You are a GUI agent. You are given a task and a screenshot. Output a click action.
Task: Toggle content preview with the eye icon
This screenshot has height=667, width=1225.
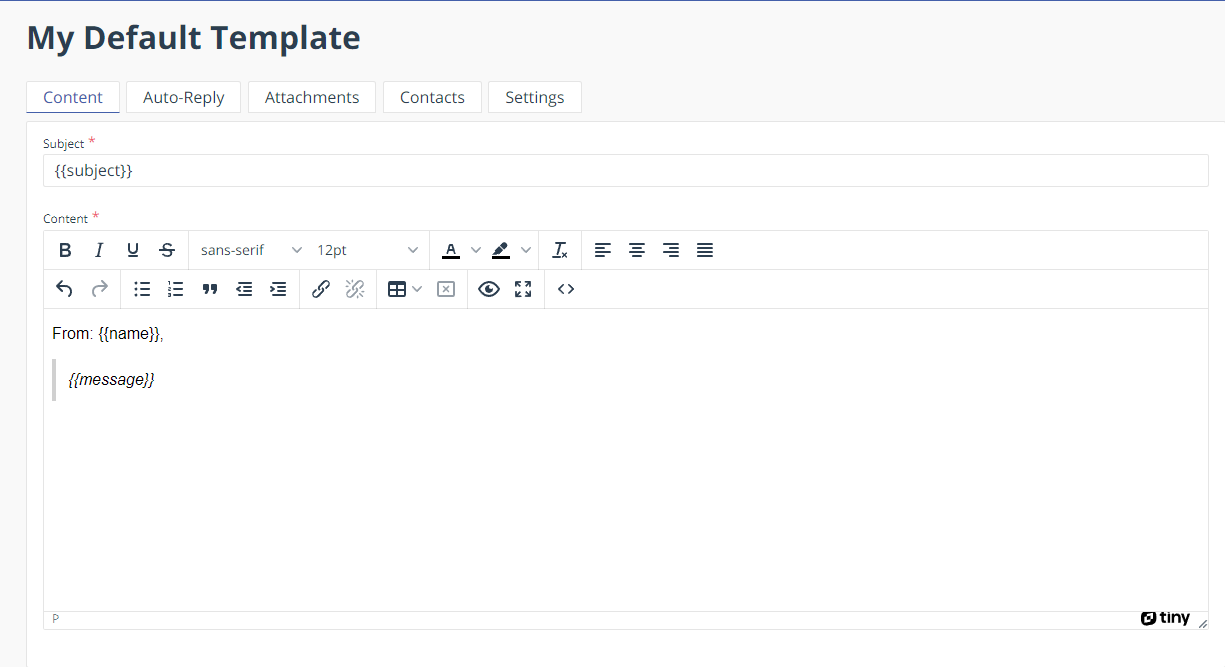pos(489,289)
